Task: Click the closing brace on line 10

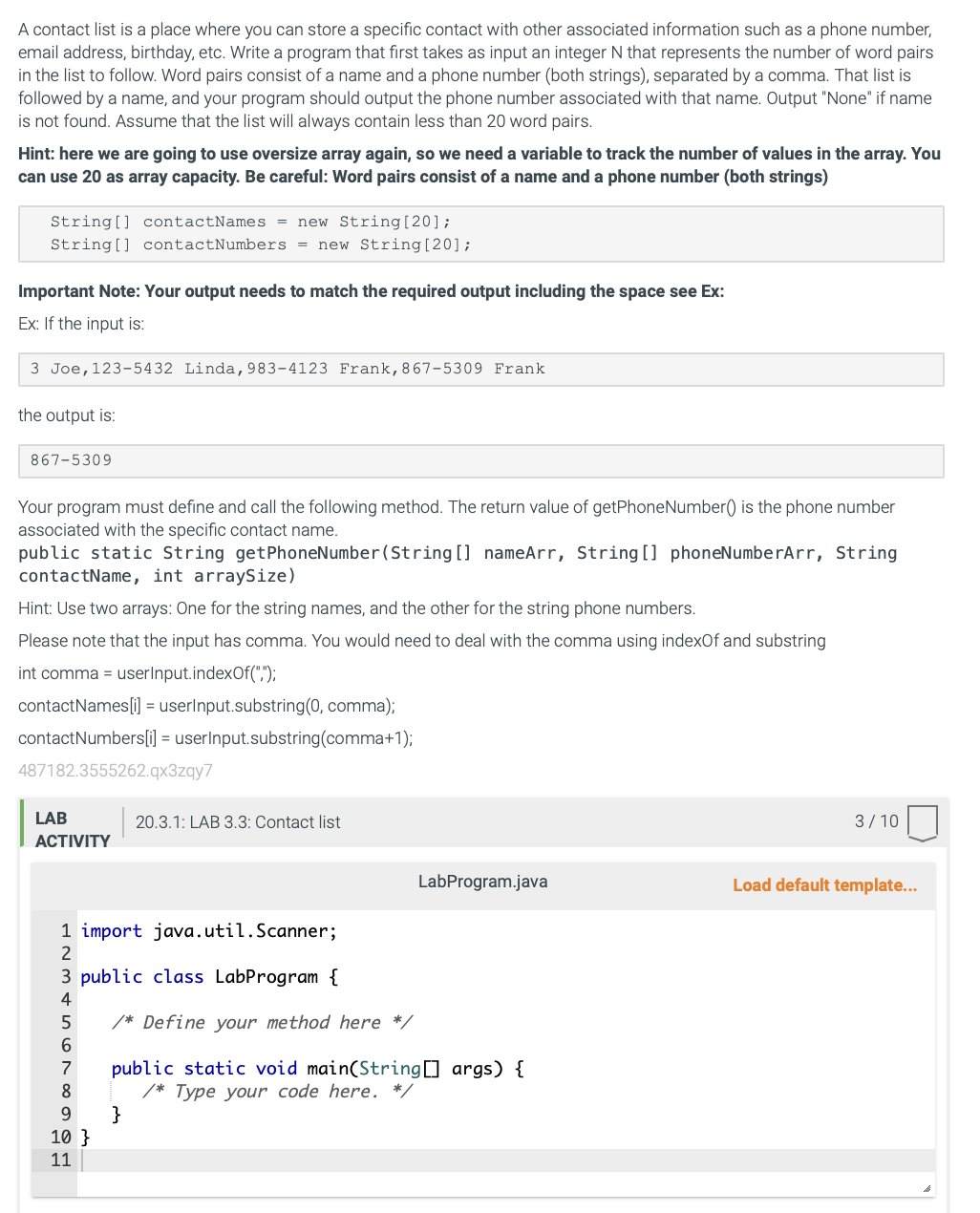Action: point(86,1137)
